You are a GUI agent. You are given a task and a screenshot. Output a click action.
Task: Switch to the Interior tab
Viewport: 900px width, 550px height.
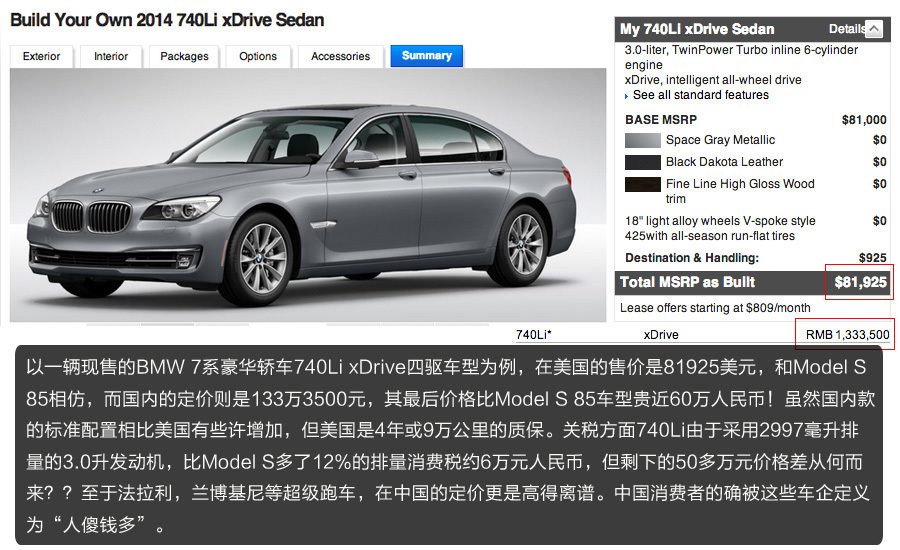pos(111,56)
